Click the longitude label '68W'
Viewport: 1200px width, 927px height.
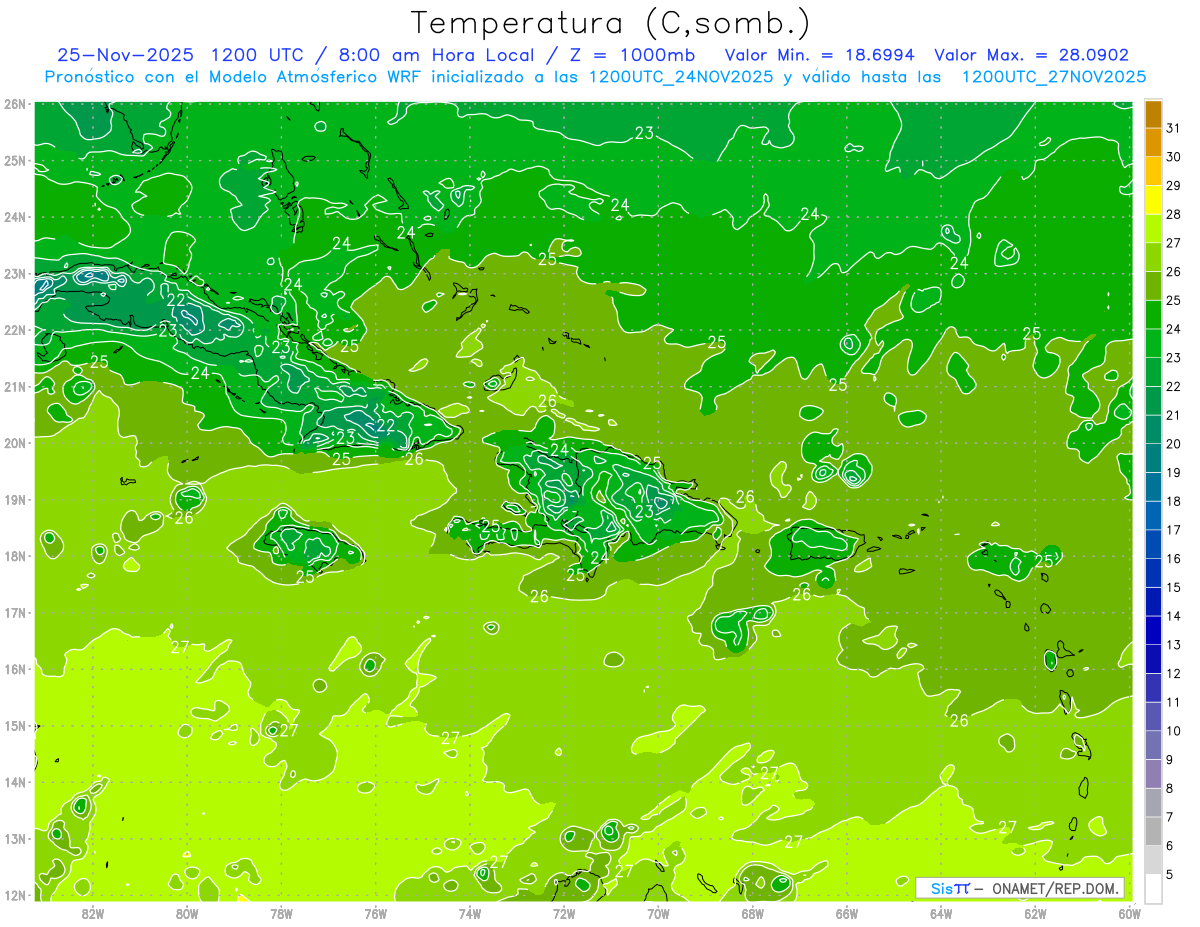(x=752, y=912)
